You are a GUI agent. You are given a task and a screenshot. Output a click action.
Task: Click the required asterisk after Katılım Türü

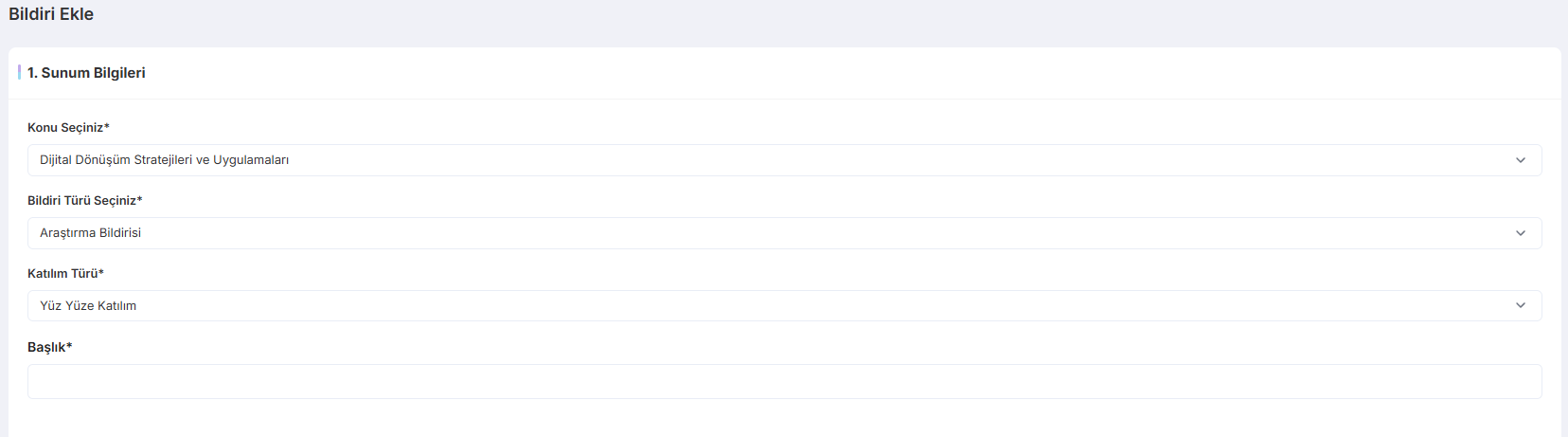(101, 272)
